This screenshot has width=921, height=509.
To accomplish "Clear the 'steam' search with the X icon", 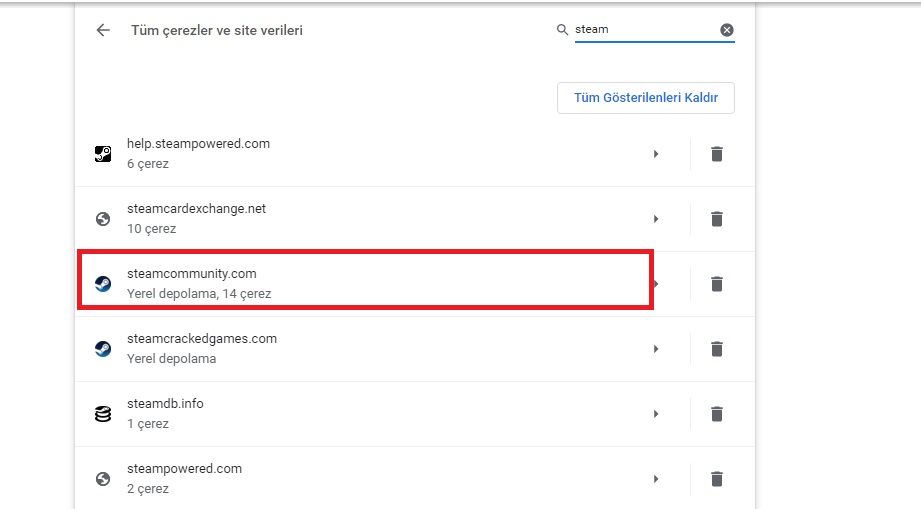I will coord(727,30).
